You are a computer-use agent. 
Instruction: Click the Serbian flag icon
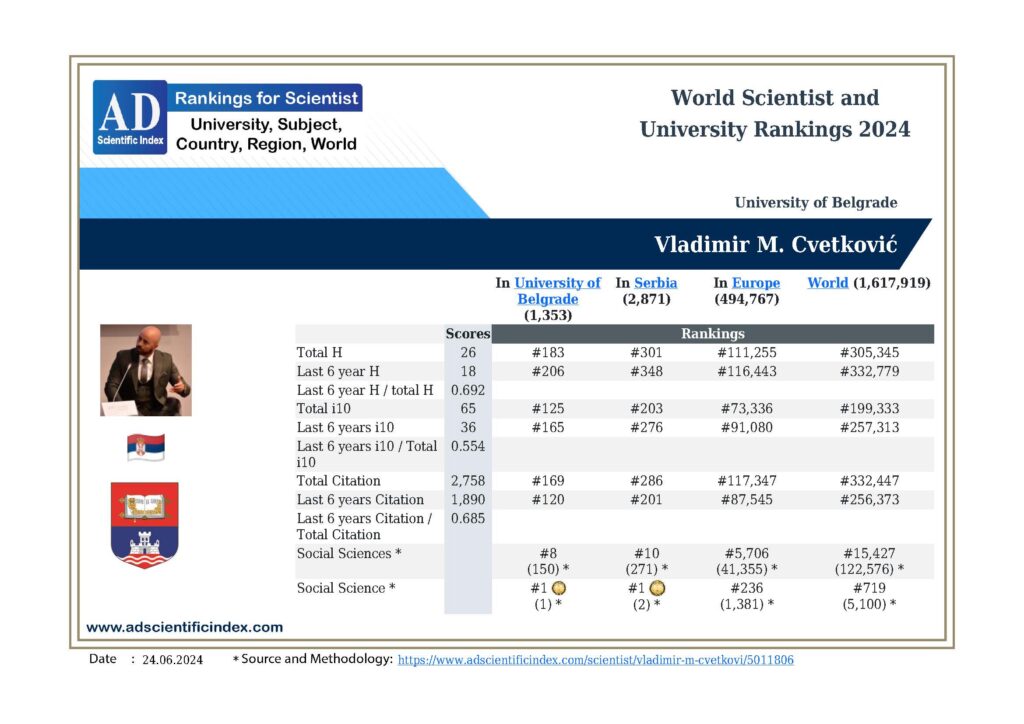(x=146, y=447)
